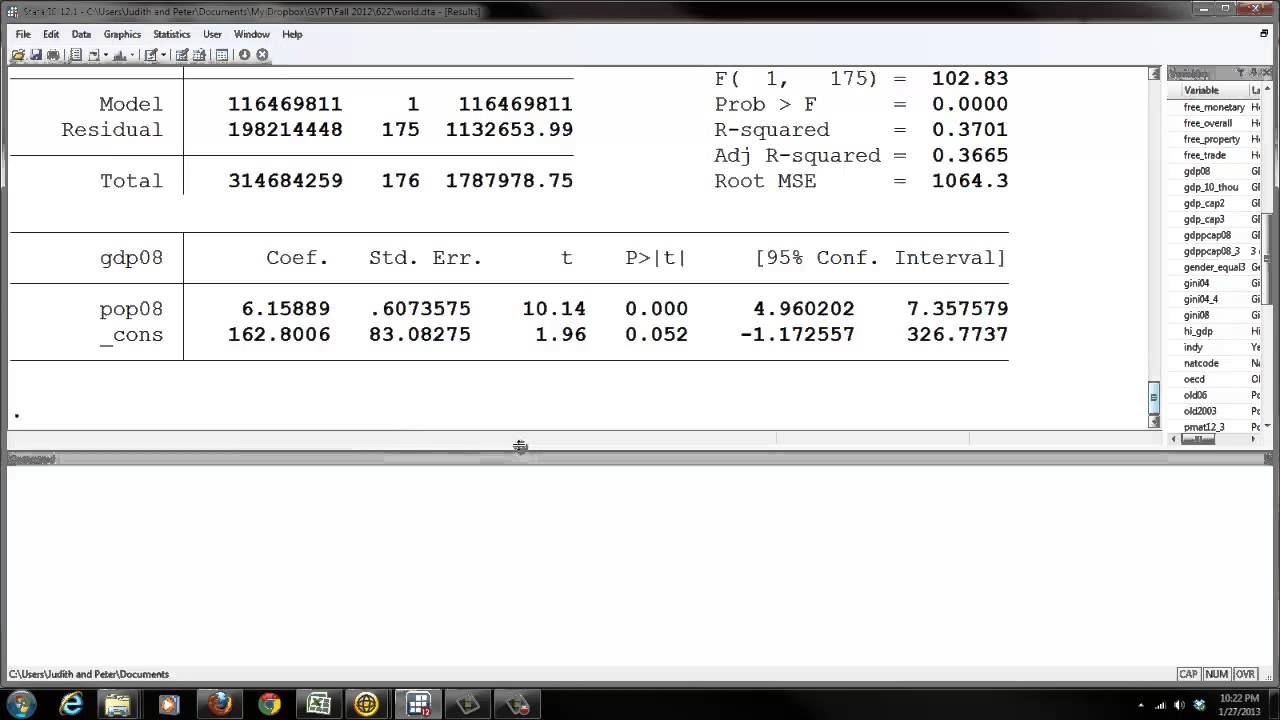
Task: Open the Edit menu
Action: 51,34
